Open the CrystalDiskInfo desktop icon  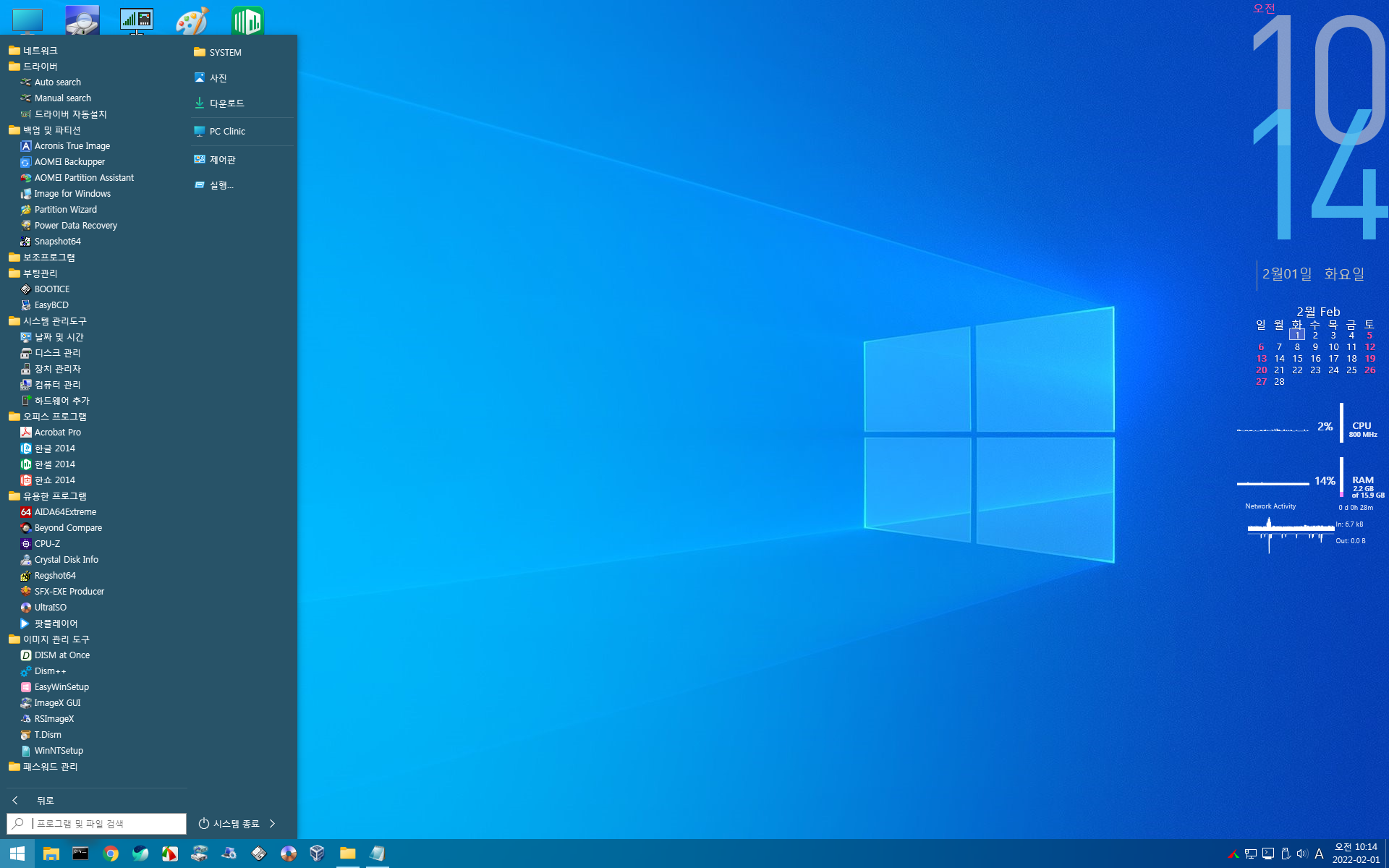coord(82,21)
